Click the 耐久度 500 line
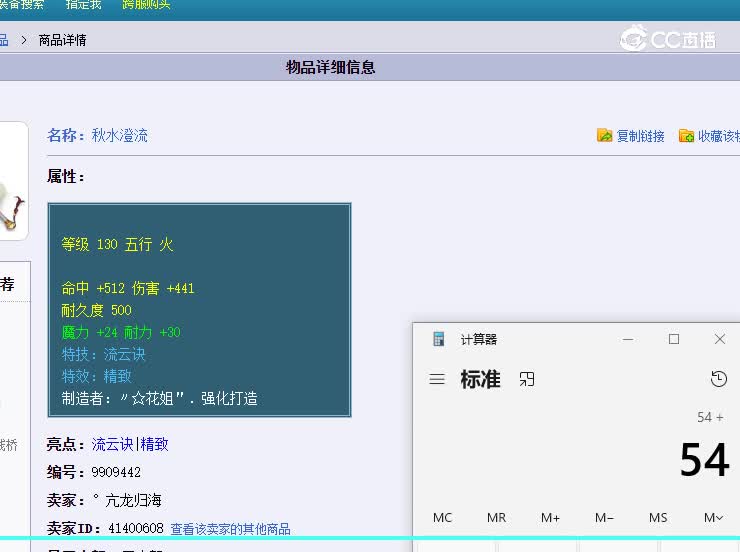The height and width of the screenshot is (552, 740). [96, 310]
